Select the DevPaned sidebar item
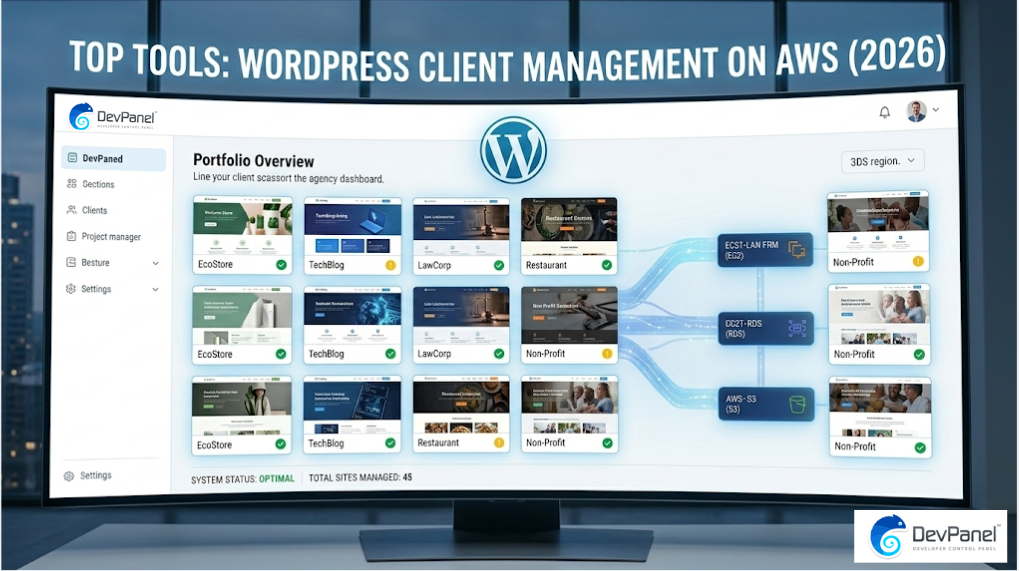 tap(114, 159)
